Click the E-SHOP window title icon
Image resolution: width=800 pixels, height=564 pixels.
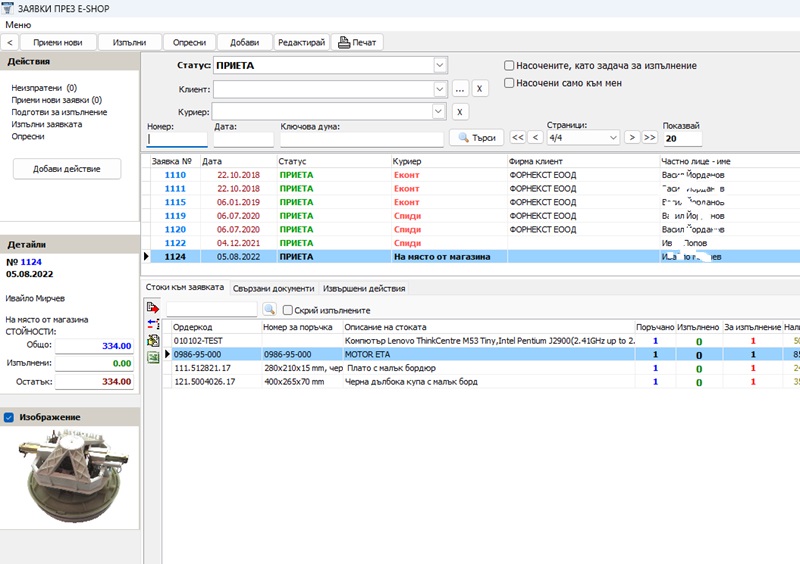point(7,8)
